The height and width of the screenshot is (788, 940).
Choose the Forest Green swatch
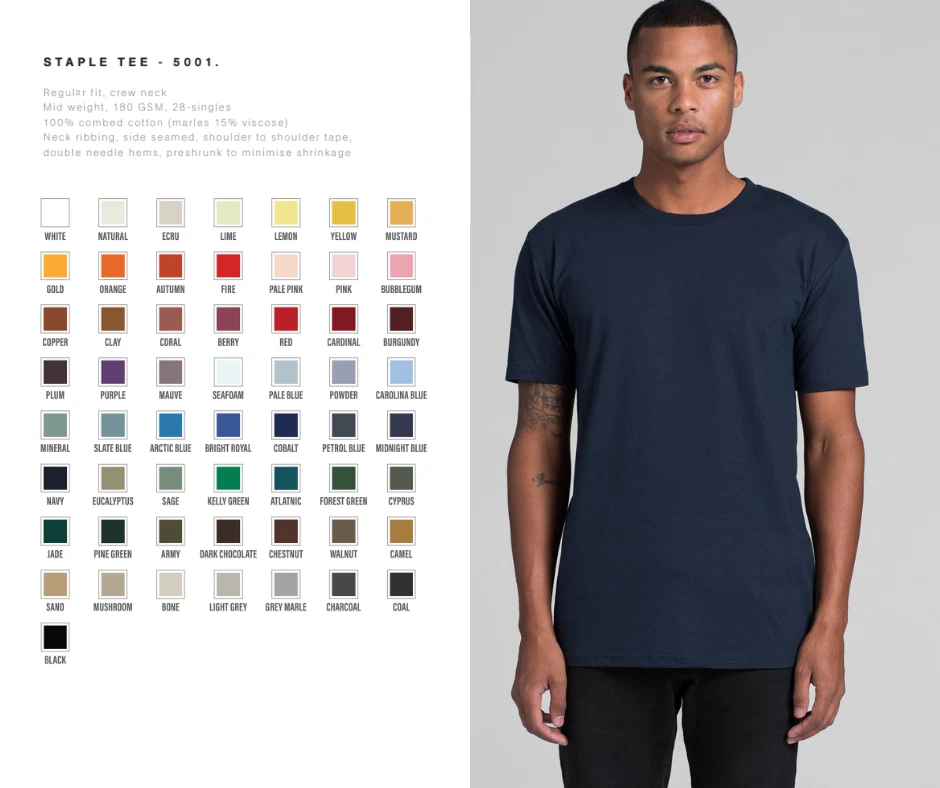344,478
